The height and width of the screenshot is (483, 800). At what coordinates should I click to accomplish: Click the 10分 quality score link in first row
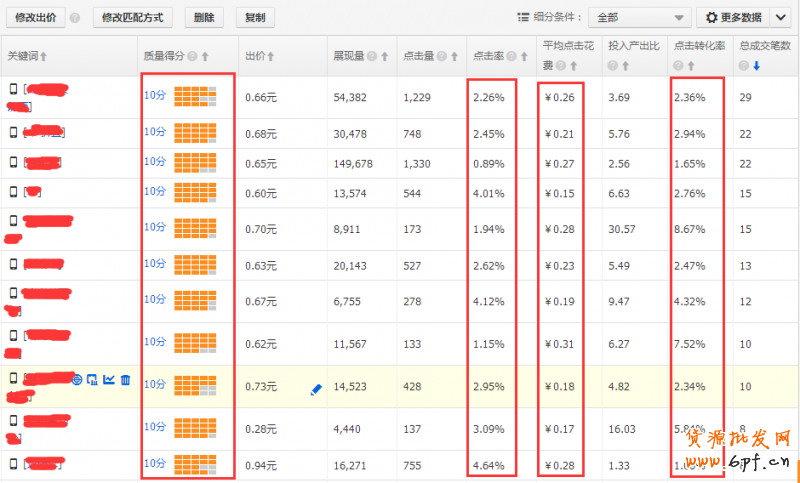tap(154, 96)
